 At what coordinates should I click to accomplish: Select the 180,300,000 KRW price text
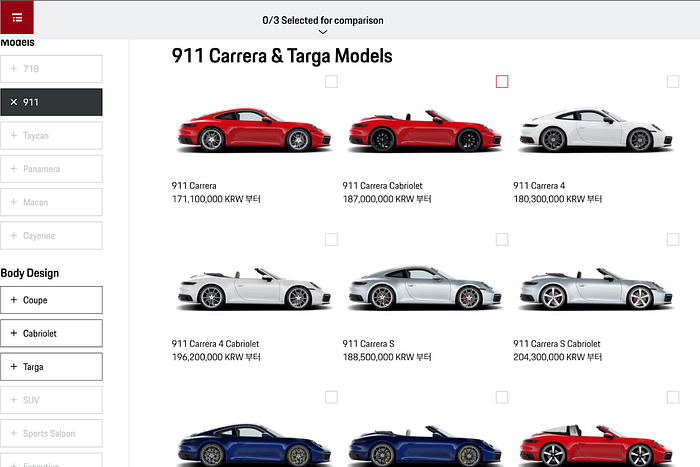[x=558, y=199]
